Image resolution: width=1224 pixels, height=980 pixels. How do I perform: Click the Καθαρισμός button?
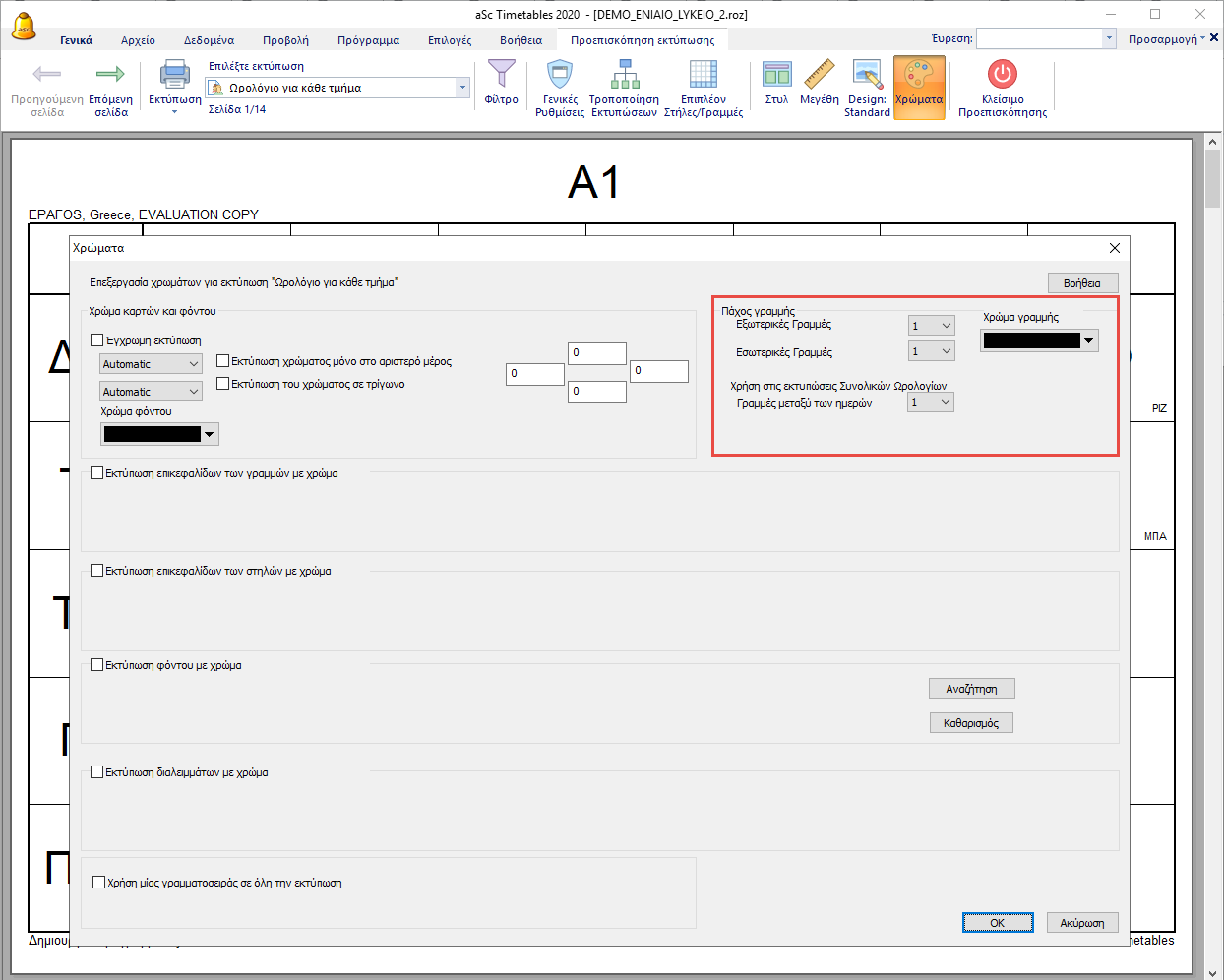coord(970,723)
